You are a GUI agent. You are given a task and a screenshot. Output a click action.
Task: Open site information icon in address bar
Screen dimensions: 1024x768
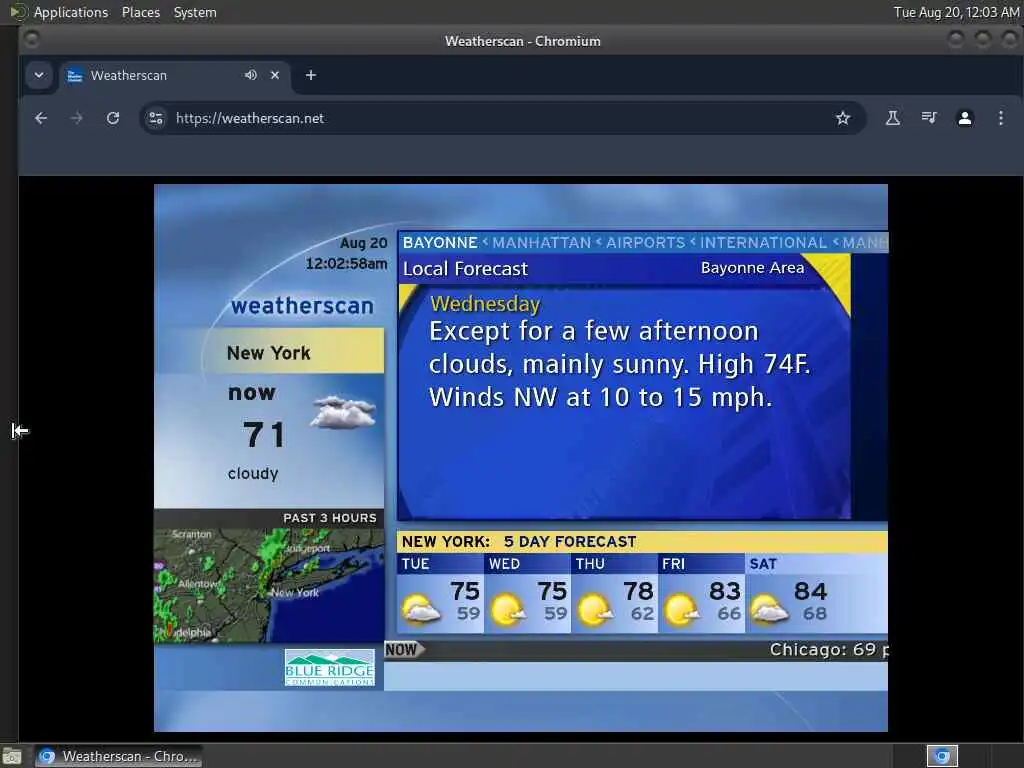156,118
